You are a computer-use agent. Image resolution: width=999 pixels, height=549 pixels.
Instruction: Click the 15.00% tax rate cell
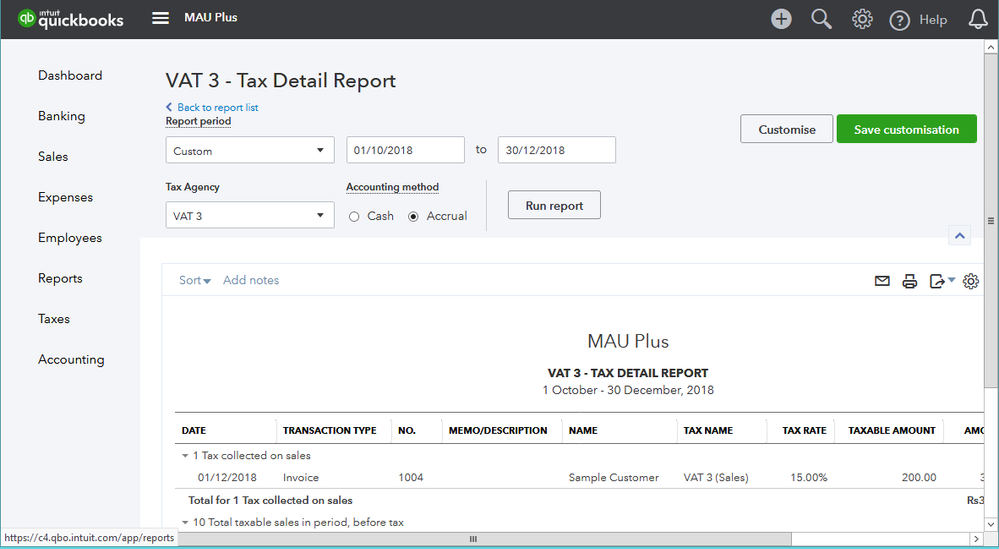point(809,478)
